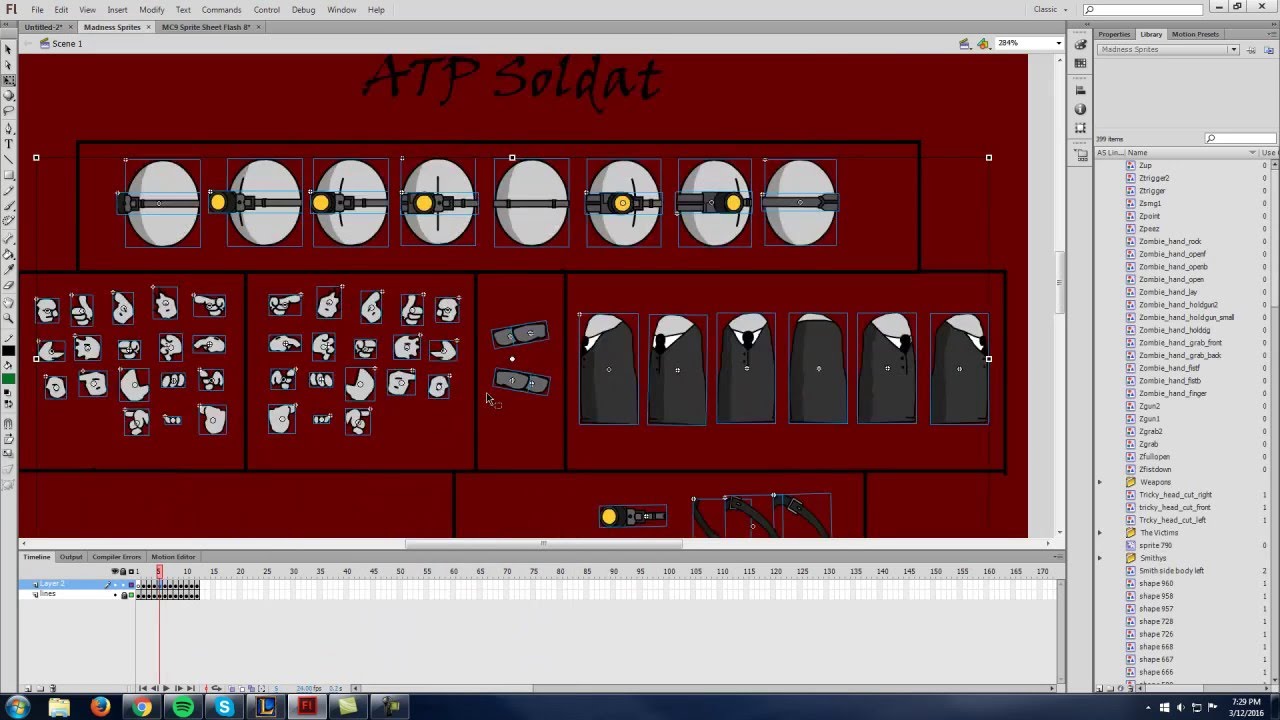Unlock the lines layer padlock
Viewport: 1280px width, 720px height.
pyautogui.click(x=124, y=595)
